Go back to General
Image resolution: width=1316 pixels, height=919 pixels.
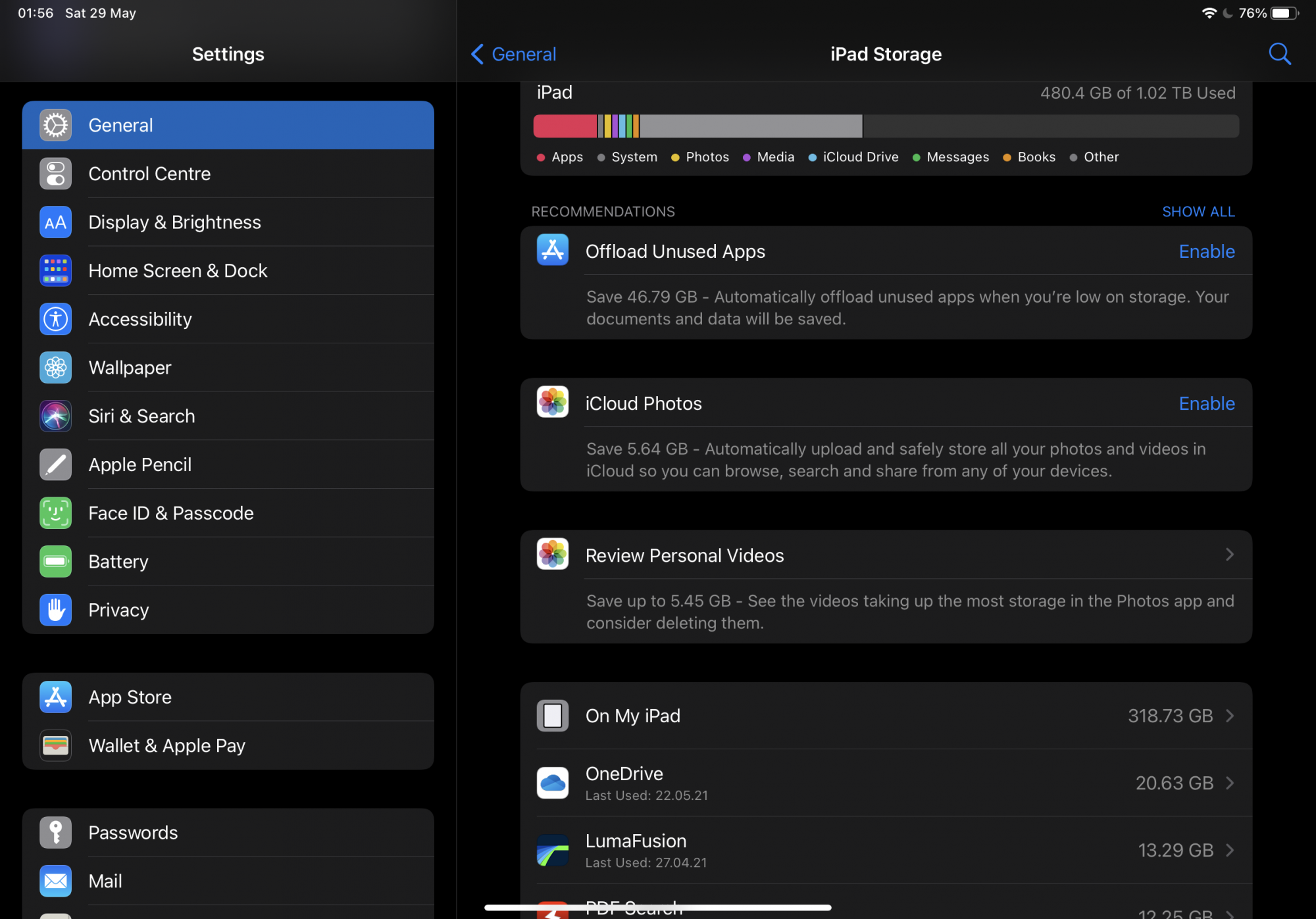tap(514, 54)
